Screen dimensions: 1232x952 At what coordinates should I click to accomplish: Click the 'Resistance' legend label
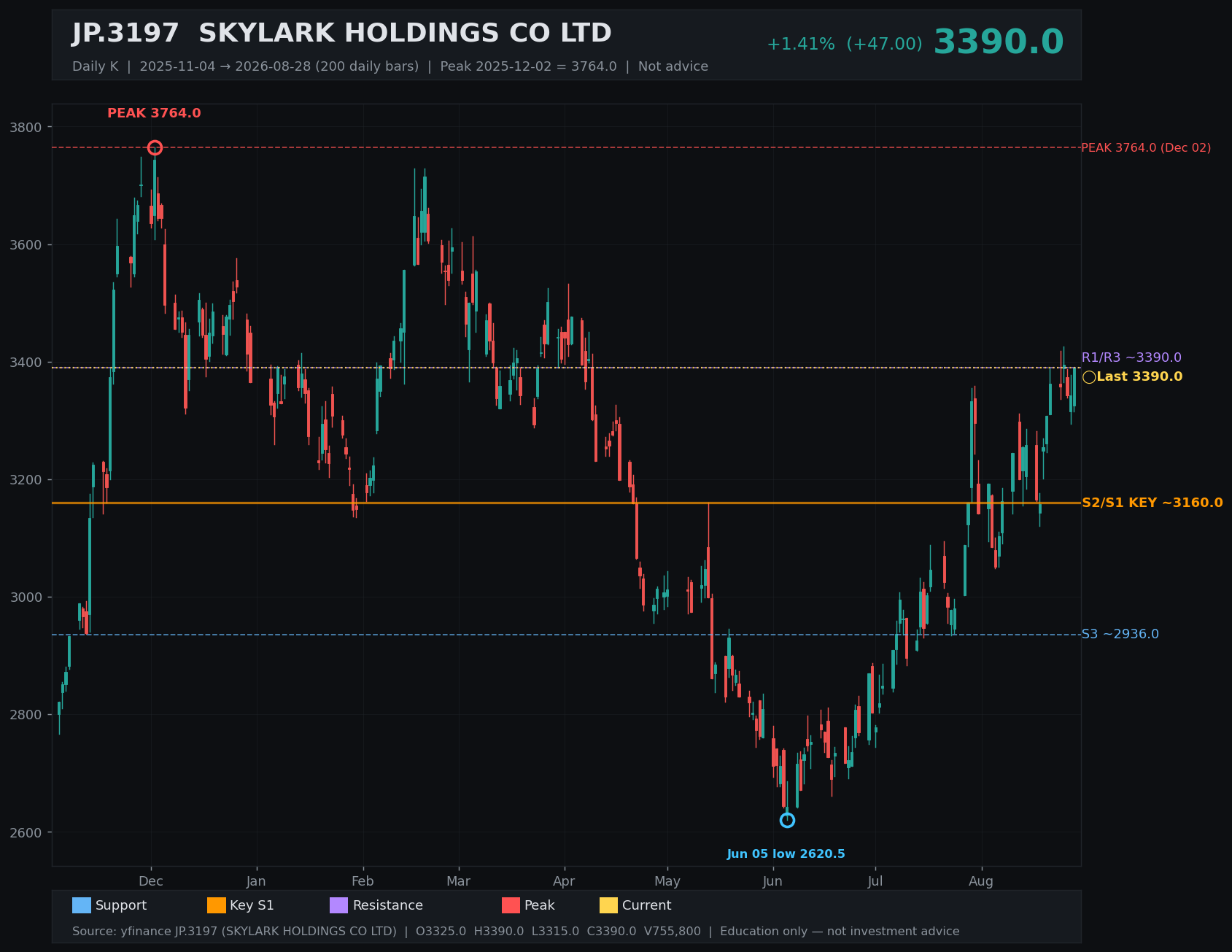coord(388,905)
